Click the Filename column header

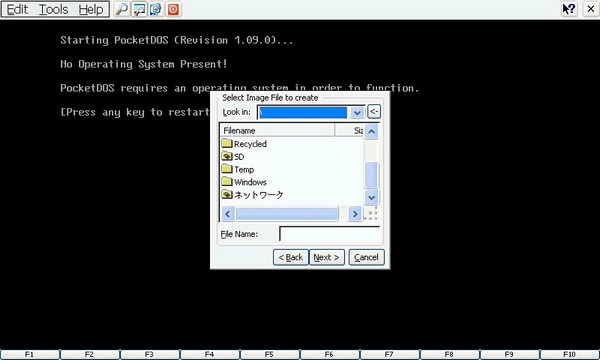277,130
